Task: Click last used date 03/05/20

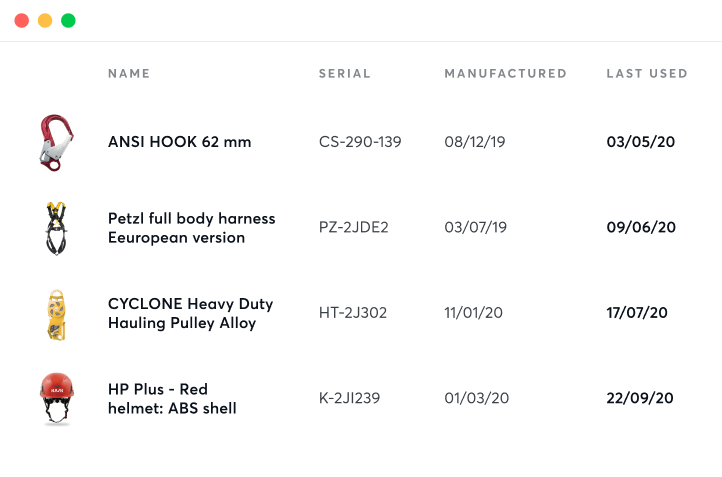Action: [x=641, y=142]
